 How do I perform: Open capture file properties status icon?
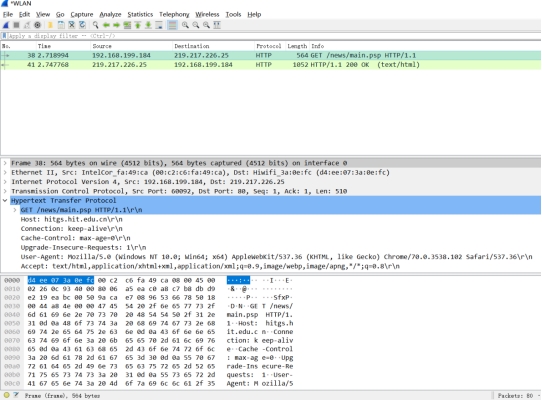pos(16,395)
